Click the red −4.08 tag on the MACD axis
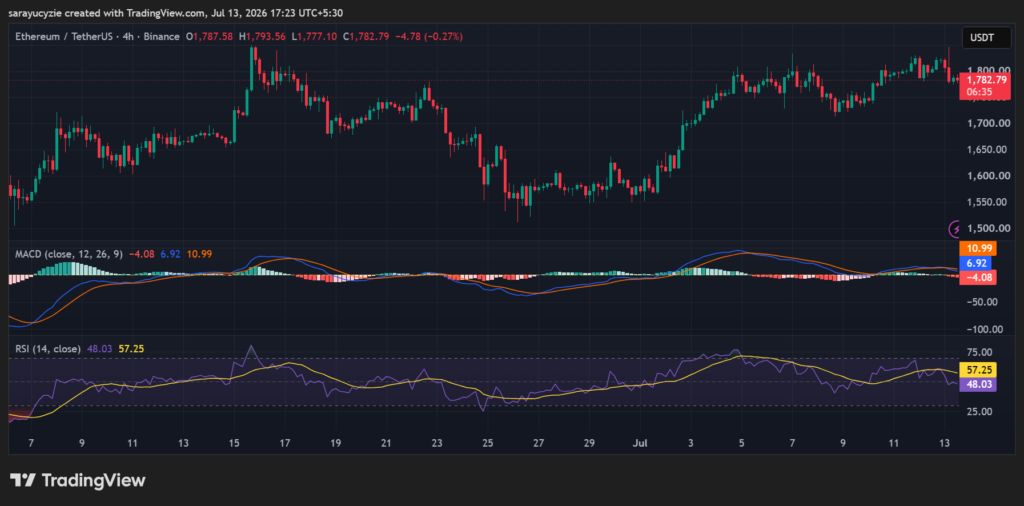Screen dimensions: 1024x506 point(976,277)
